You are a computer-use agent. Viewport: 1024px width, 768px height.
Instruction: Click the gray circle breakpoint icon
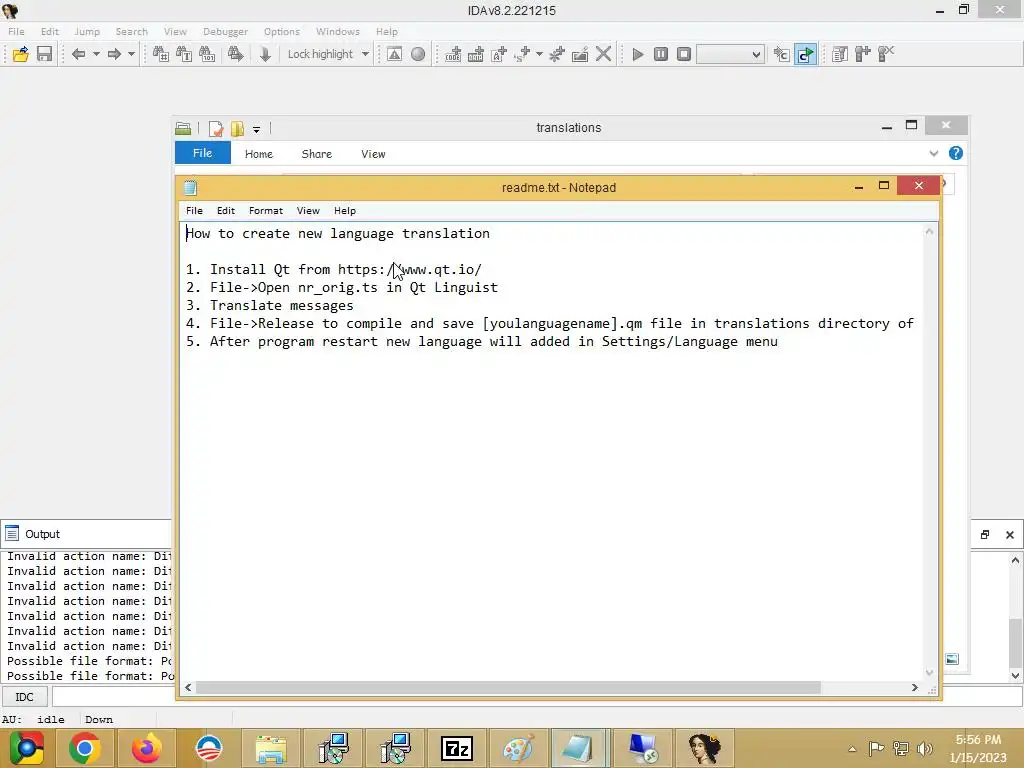pos(418,54)
